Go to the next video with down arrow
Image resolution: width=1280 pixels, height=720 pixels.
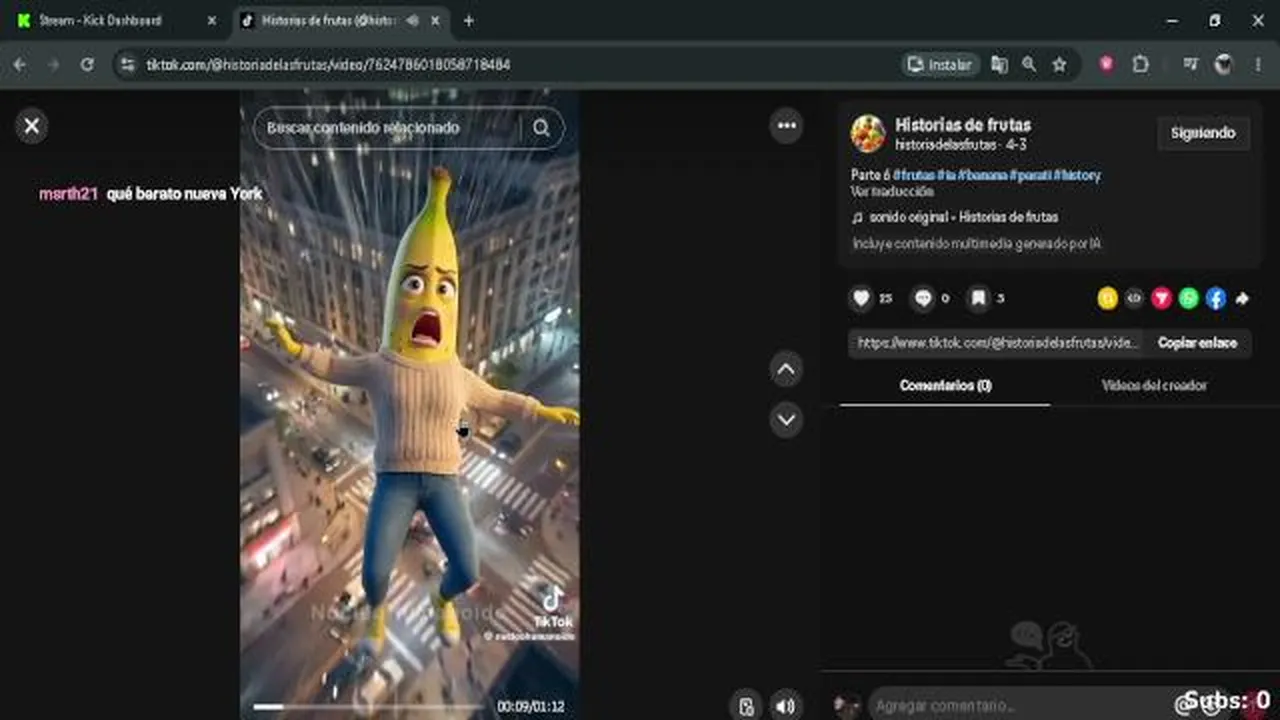[786, 419]
